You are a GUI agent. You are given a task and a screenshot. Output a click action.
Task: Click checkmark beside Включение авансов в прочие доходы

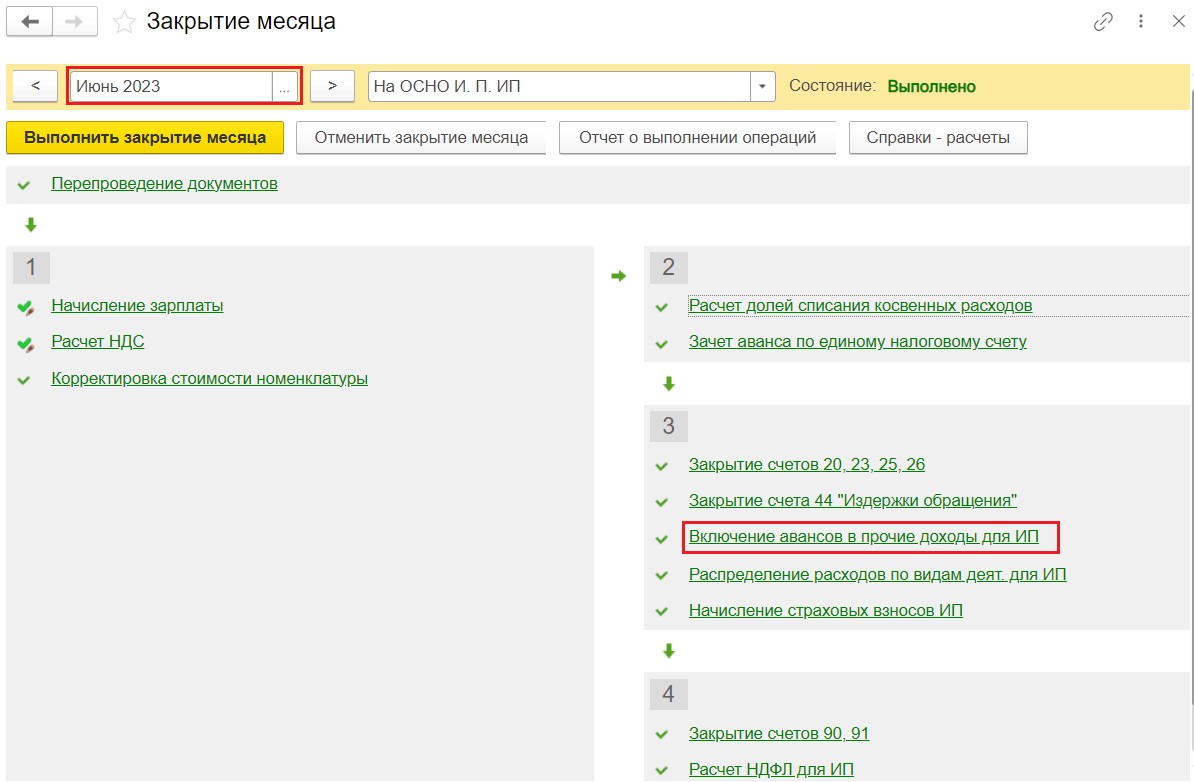tap(662, 539)
